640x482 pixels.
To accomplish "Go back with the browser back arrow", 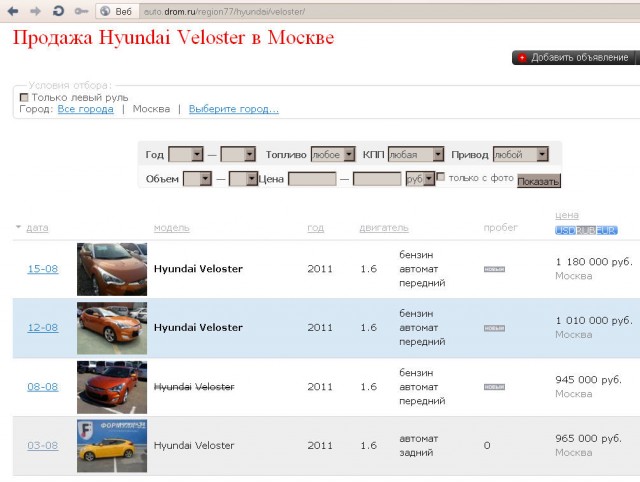I will [13, 11].
